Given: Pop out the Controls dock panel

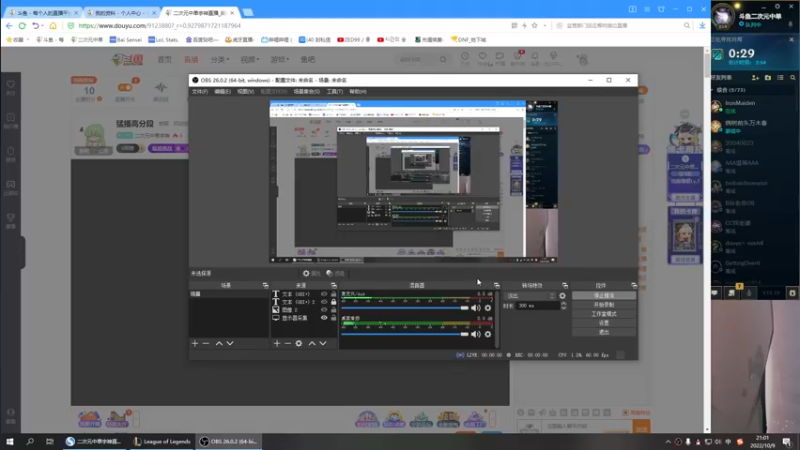Looking at the screenshot, I should click(x=634, y=285).
